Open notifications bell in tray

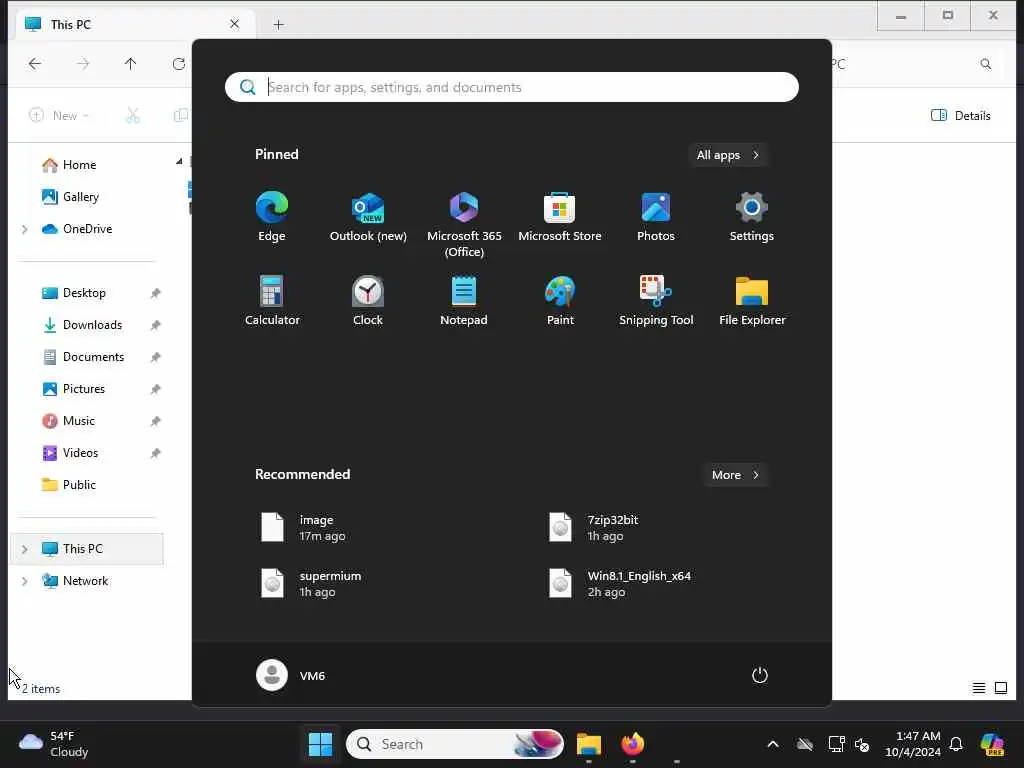(x=956, y=744)
